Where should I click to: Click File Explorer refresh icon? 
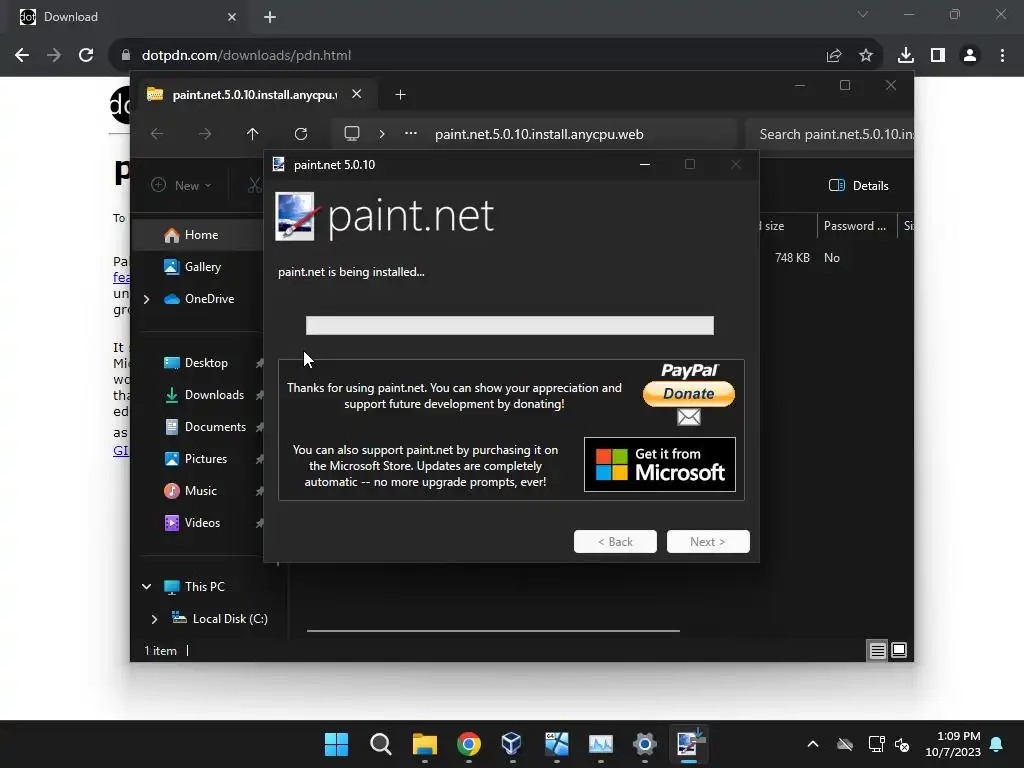(x=300, y=134)
